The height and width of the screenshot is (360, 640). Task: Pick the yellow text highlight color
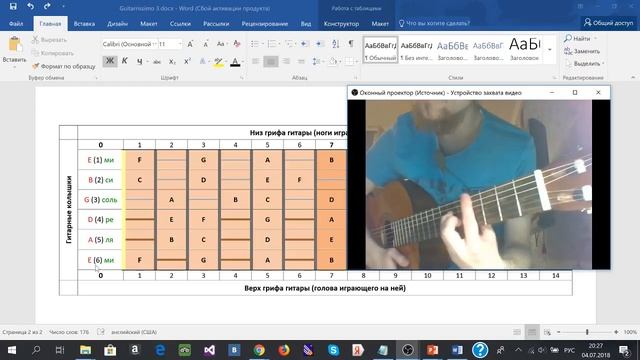(218, 62)
